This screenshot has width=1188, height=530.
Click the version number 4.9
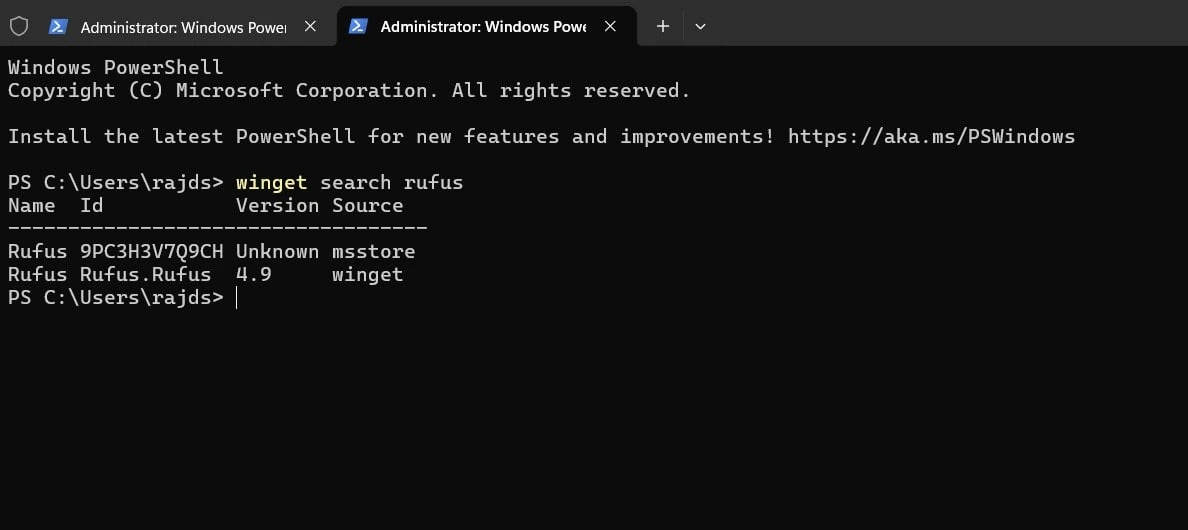(253, 274)
